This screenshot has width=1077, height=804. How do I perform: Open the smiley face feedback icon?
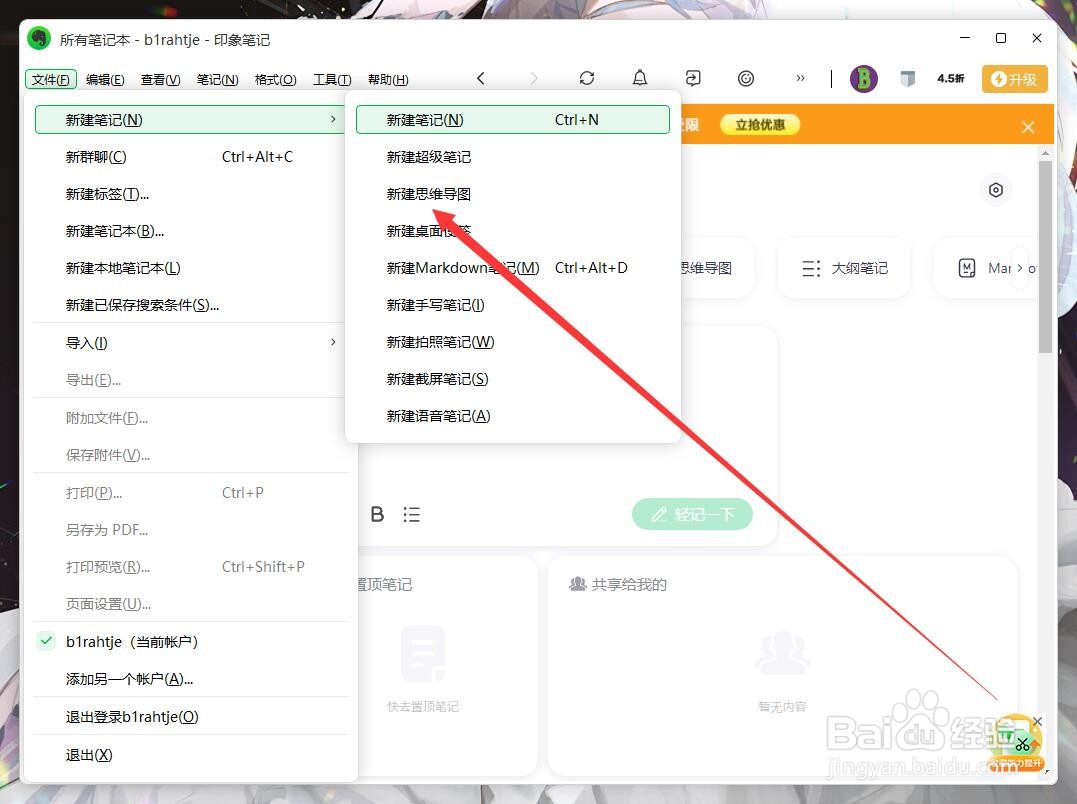click(746, 78)
